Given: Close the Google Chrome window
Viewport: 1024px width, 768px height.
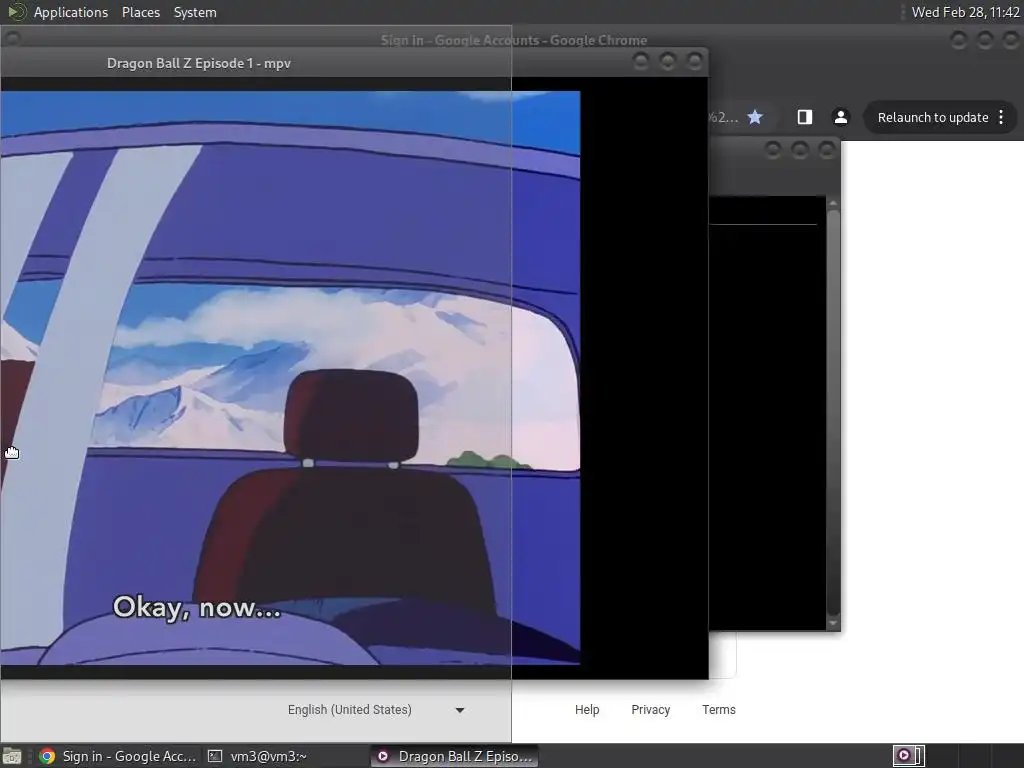Looking at the screenshot, I should point(1012,40).
